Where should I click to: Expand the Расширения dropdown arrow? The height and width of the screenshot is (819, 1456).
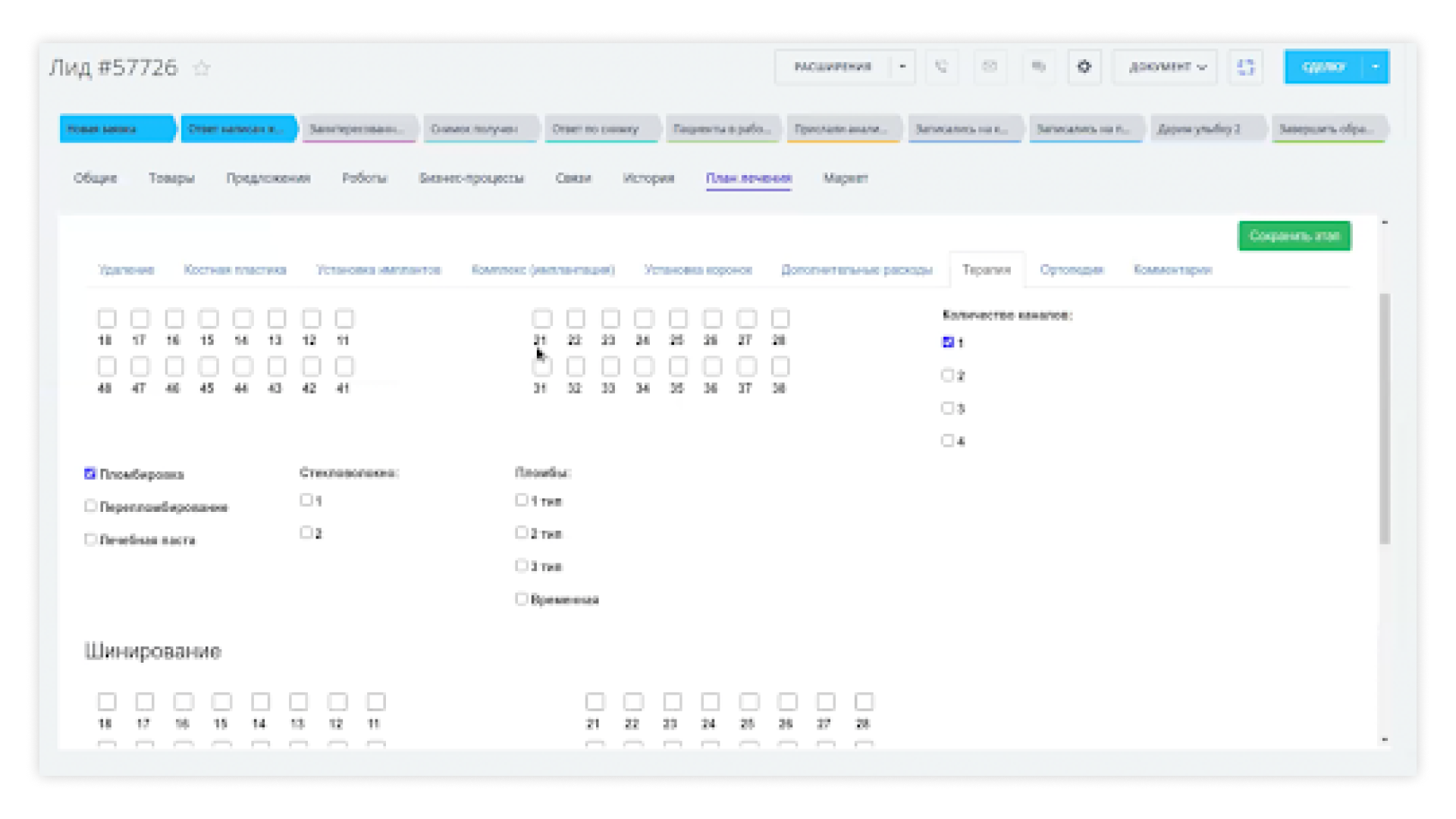coord(902,67)
